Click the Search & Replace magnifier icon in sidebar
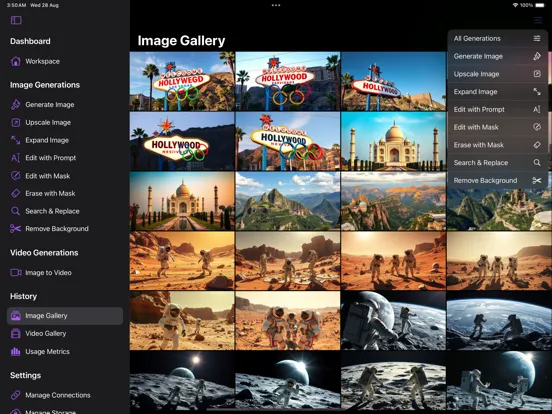The height and width of the screenshot is (414, 552). [15, 211]
